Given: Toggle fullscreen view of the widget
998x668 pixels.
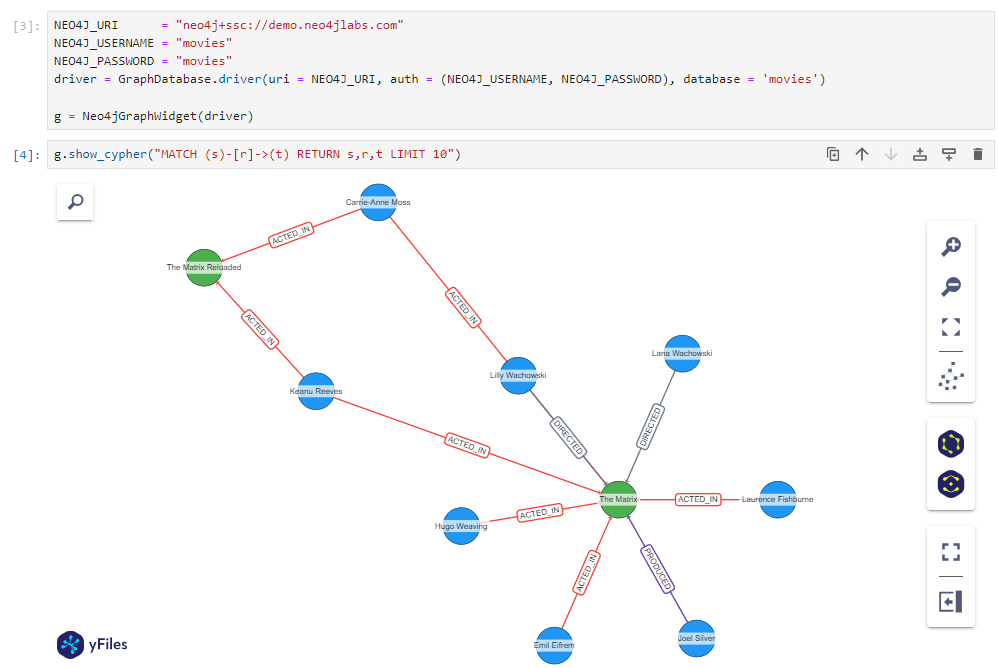Looking at the screenshot, I should pos(951,550).
